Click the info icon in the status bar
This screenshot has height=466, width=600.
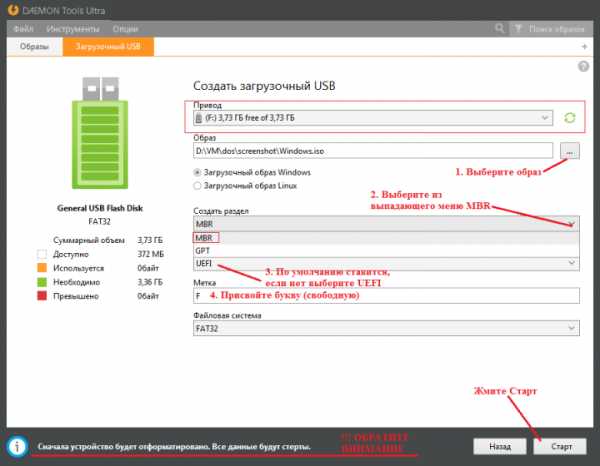click(x=17, y=446)
